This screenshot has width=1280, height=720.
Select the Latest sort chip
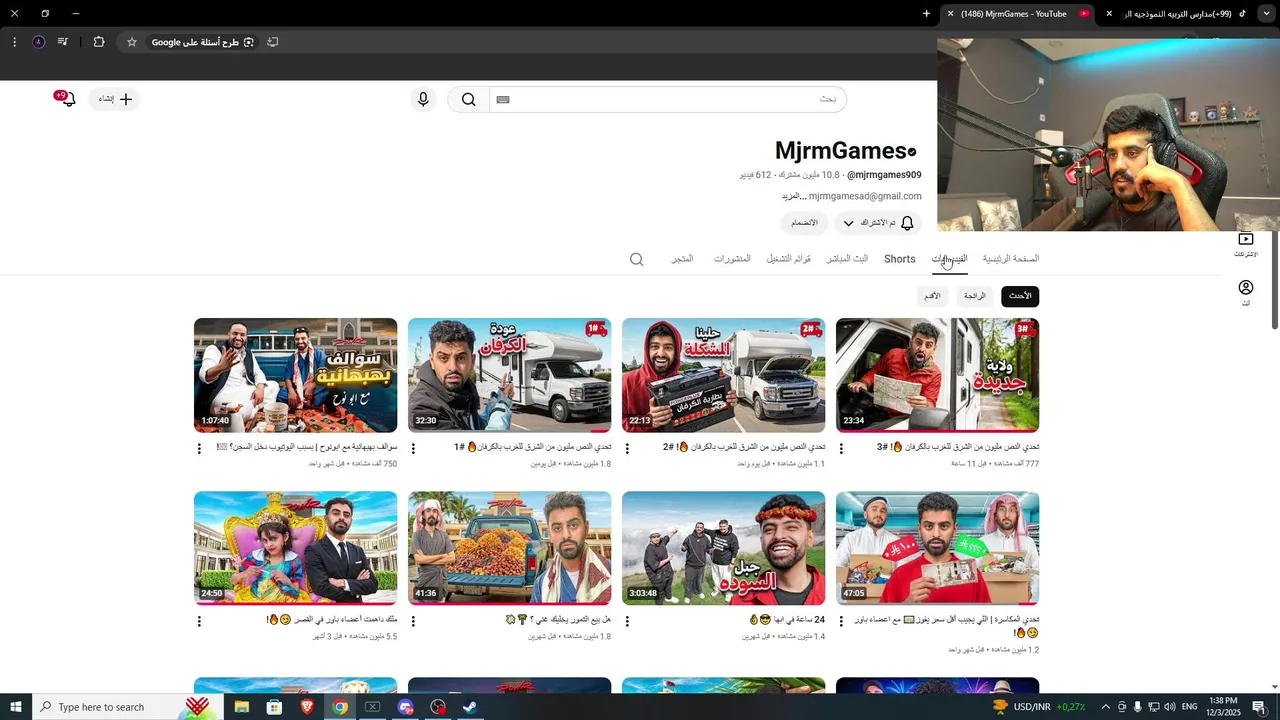pyautogui.click(x=1020, y=296)
